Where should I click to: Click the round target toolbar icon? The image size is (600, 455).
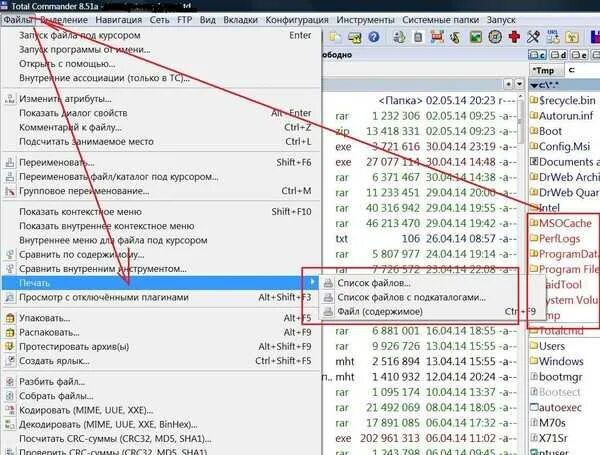coord(495,37)
